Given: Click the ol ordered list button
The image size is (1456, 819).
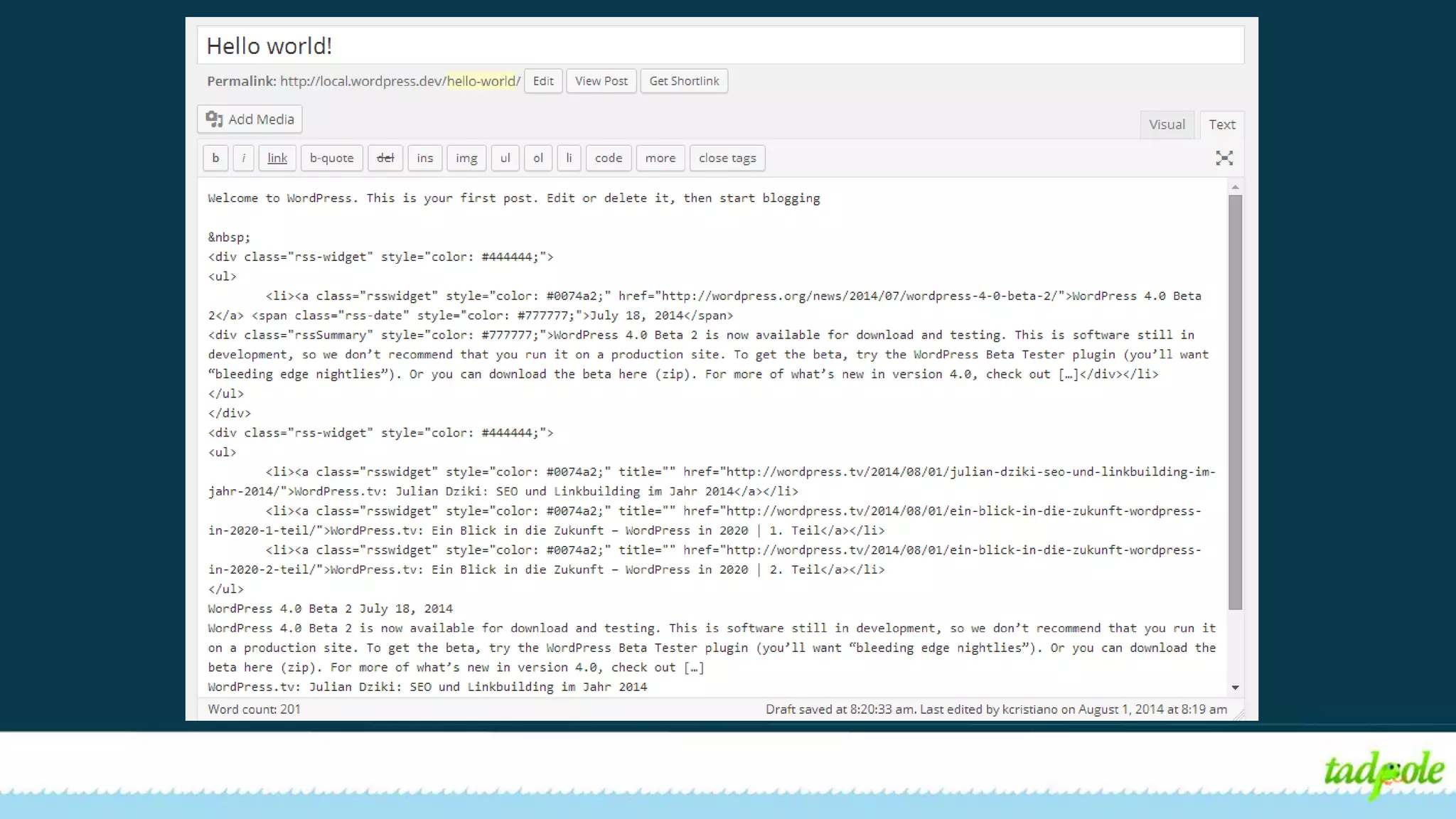Looking at the screenshot, I should coord(538,158).
